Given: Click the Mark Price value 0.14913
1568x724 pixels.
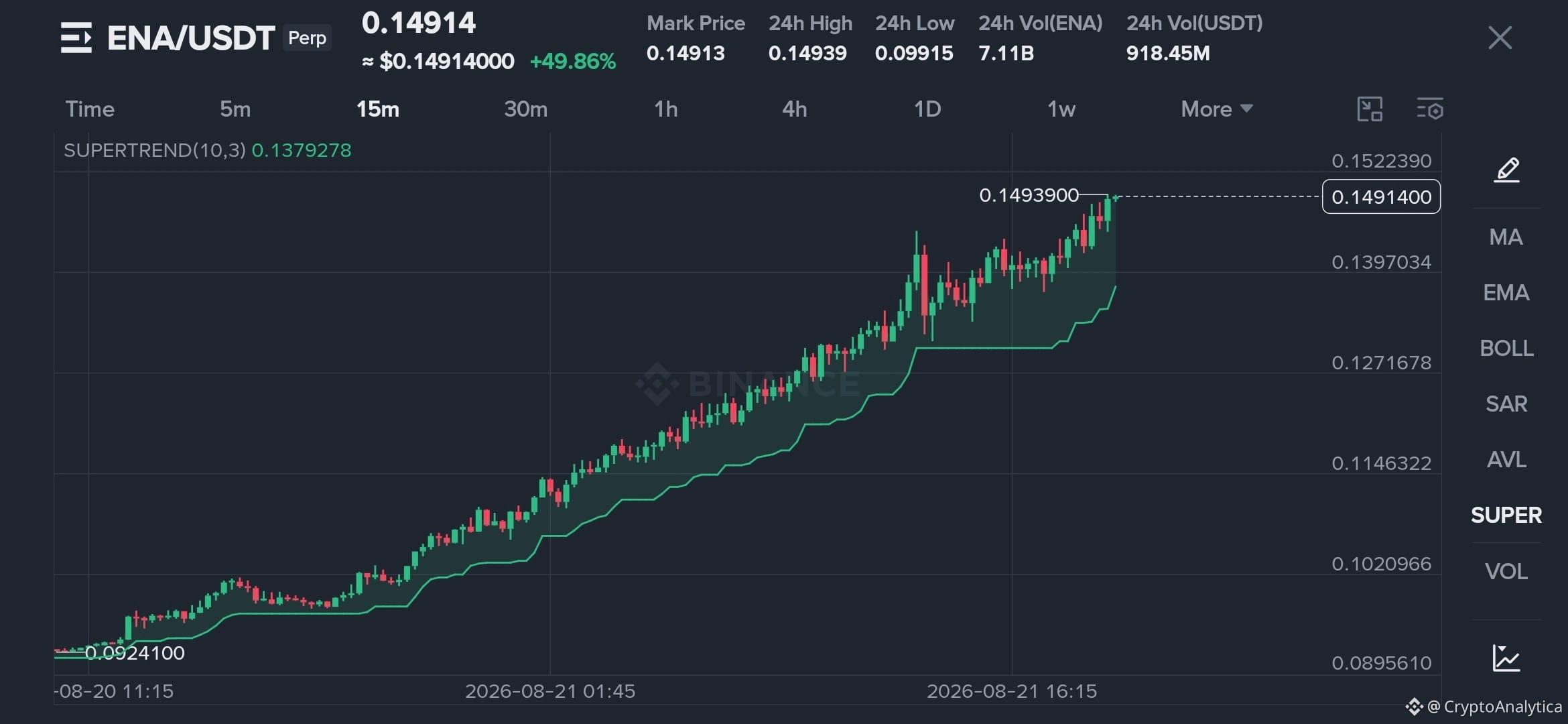Looking at the screenshot, I should (685, 53).
